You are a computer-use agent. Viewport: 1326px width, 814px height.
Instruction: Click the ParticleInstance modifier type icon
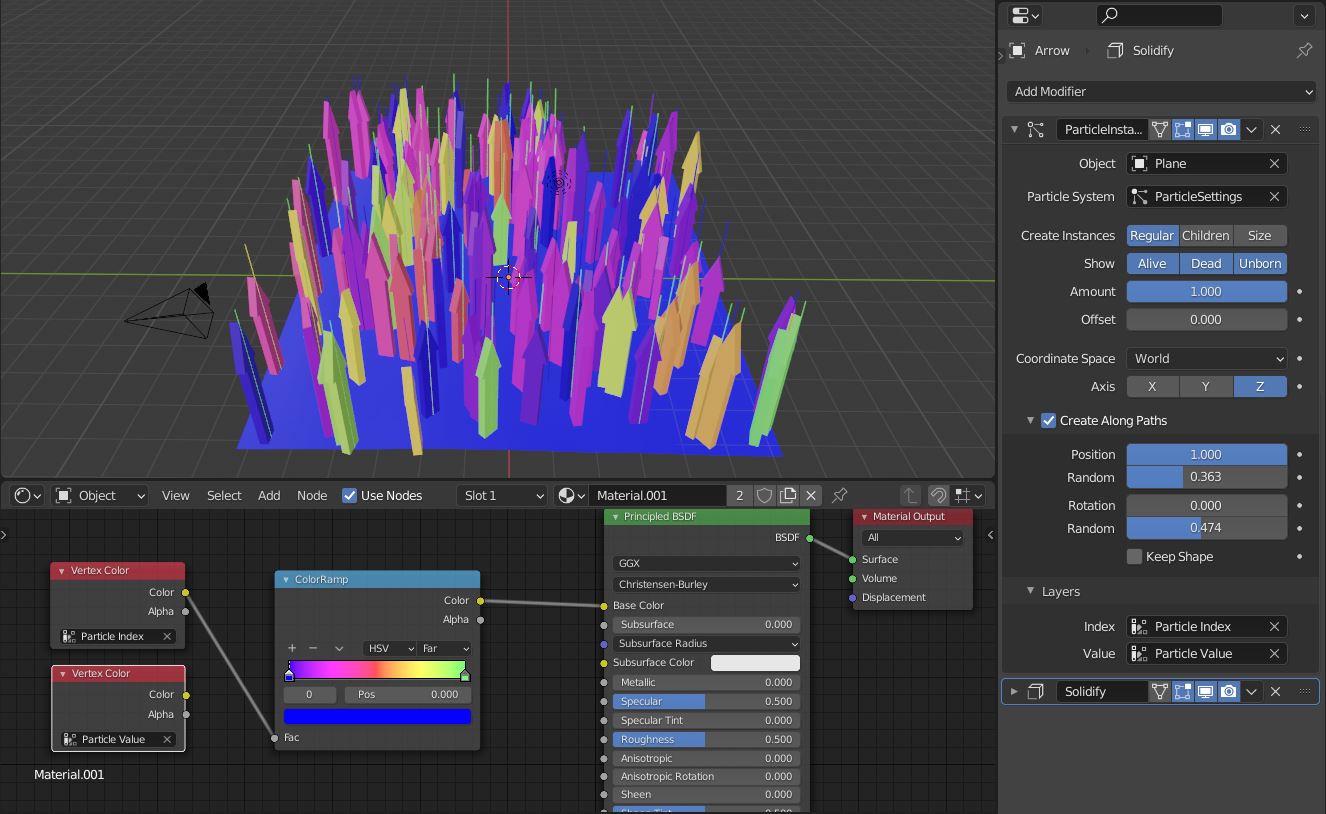click(x=1036, y=129)
